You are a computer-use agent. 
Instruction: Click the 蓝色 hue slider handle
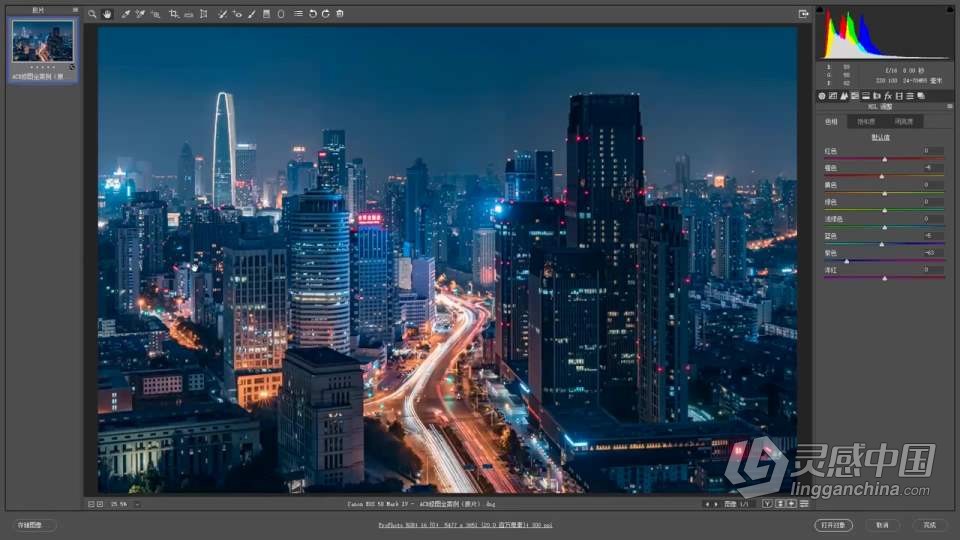(882, 244)
